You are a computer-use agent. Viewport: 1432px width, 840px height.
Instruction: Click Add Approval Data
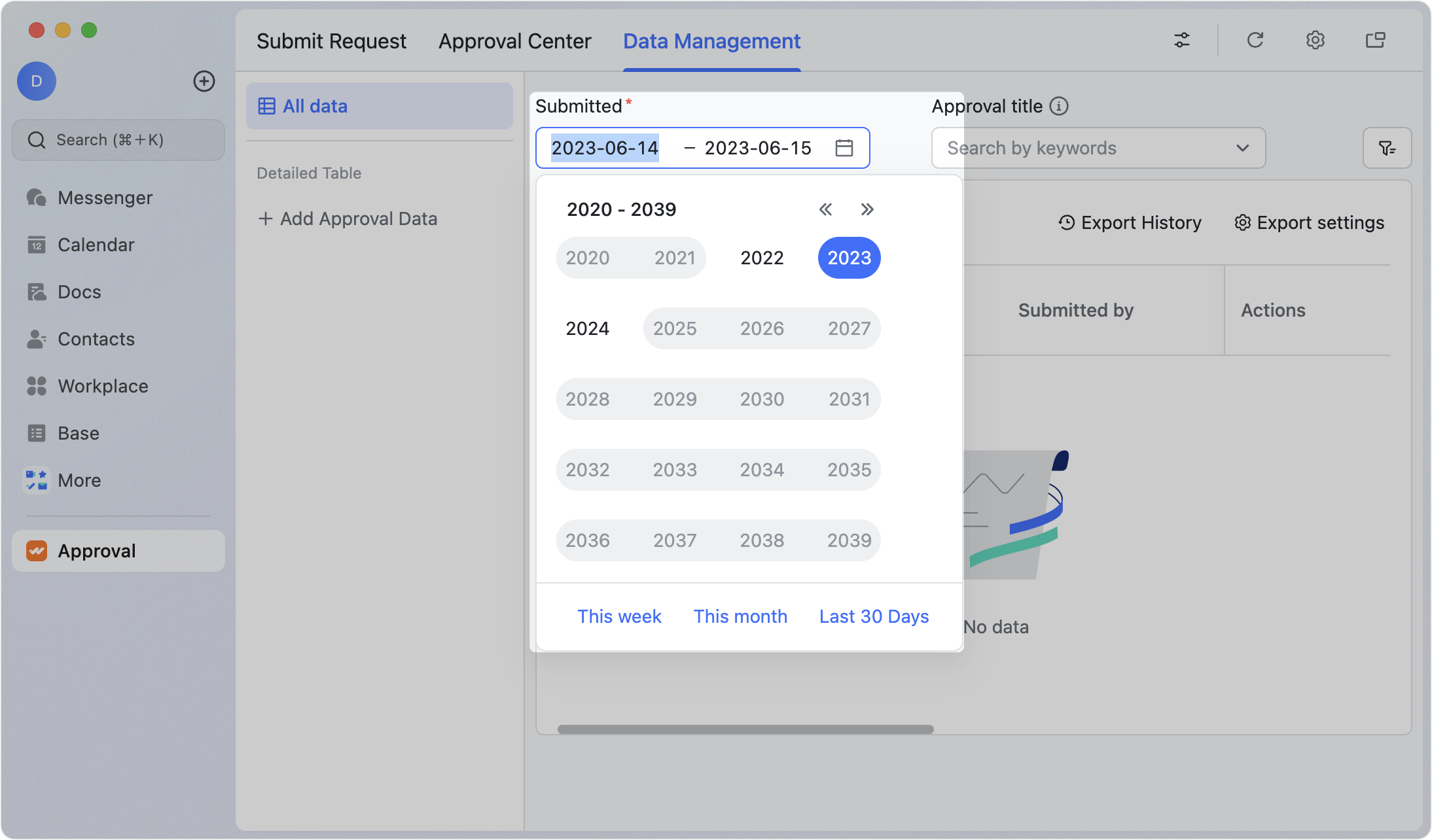click(348, 218)
